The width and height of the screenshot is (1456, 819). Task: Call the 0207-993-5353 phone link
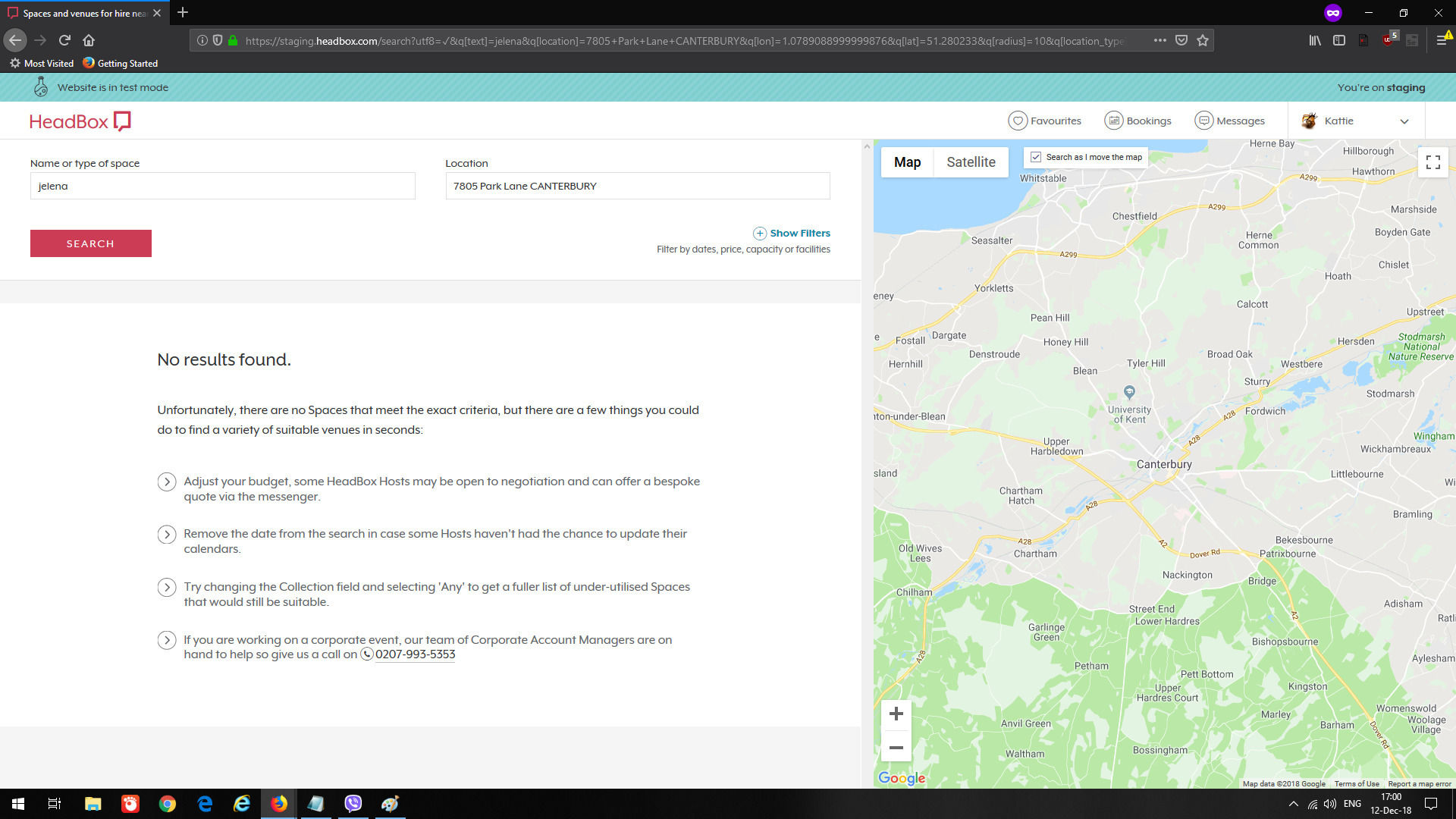click(415, 654)
